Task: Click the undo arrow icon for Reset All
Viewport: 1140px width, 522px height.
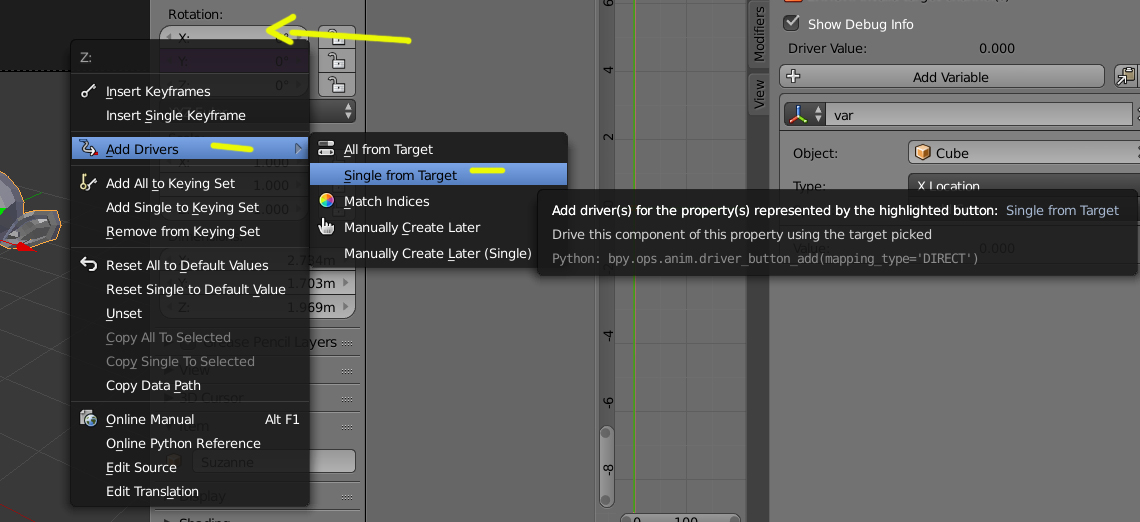Action: point(88,265)
